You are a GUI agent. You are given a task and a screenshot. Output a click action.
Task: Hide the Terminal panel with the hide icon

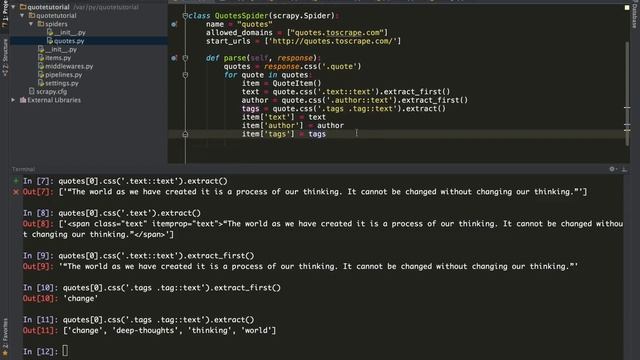point(624,169)
